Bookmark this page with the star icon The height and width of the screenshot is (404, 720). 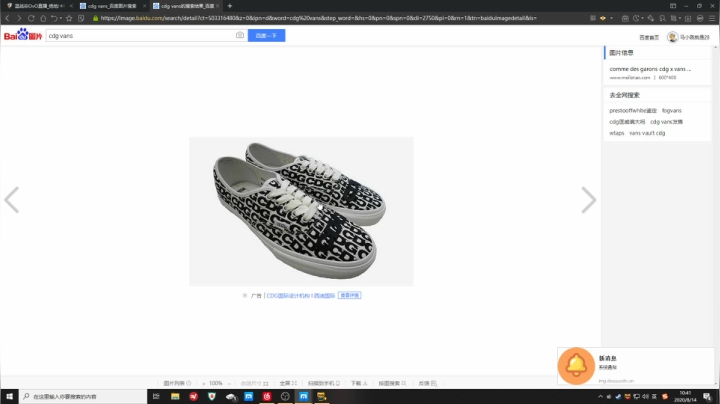coord(69,18)
